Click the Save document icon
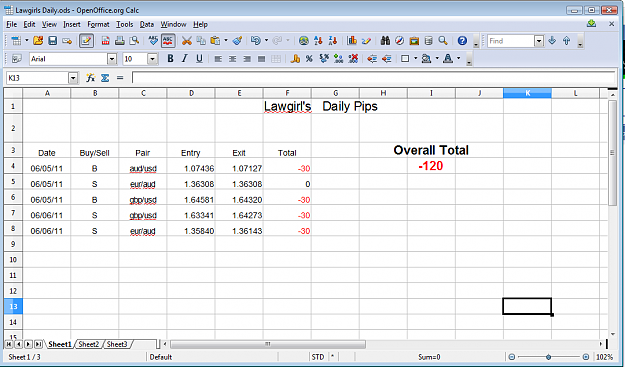Image resolution: width=625 pixels, height=367 pixels. (x=53, y=41)
